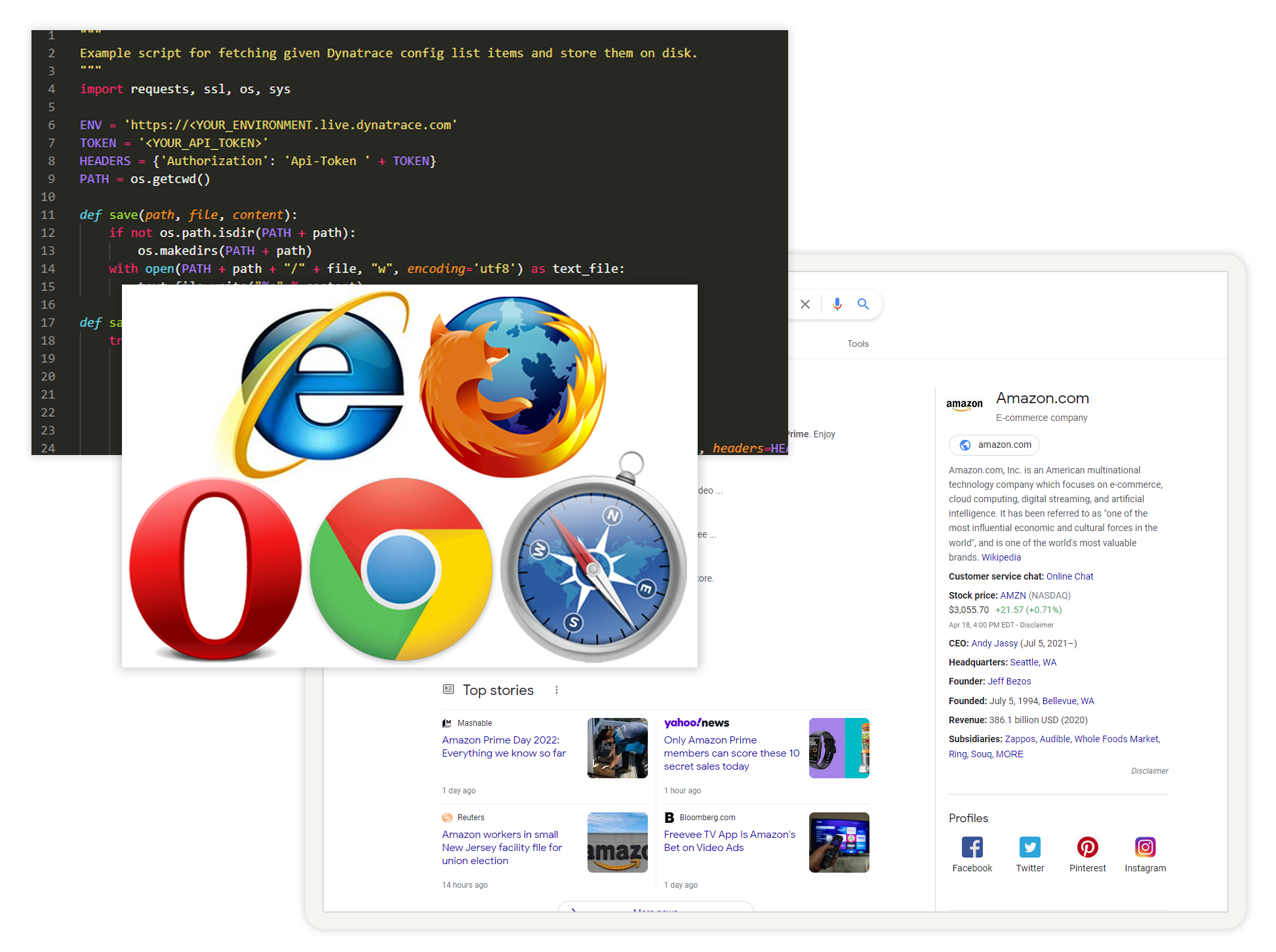Click the Firefox browser logo
The height and width of the screenshot is (952, 1276).
(x=513, y=386)
